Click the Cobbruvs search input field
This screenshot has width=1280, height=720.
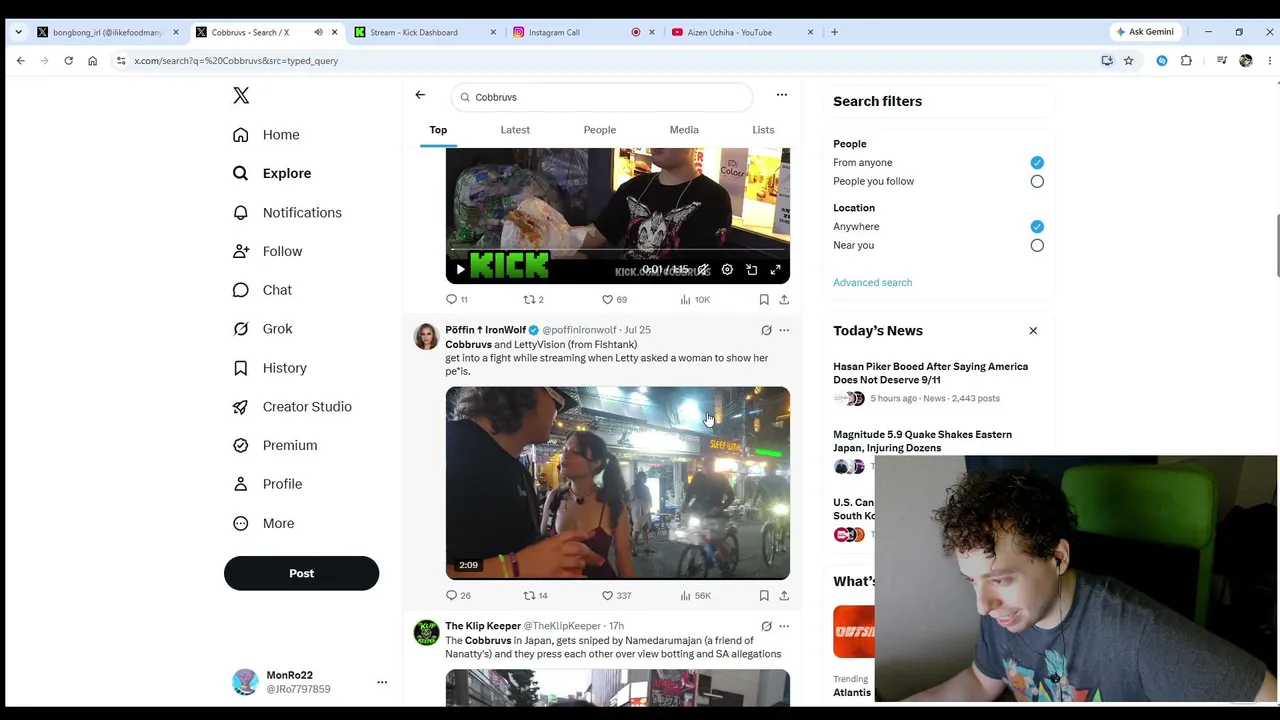(x=602, y=97)
